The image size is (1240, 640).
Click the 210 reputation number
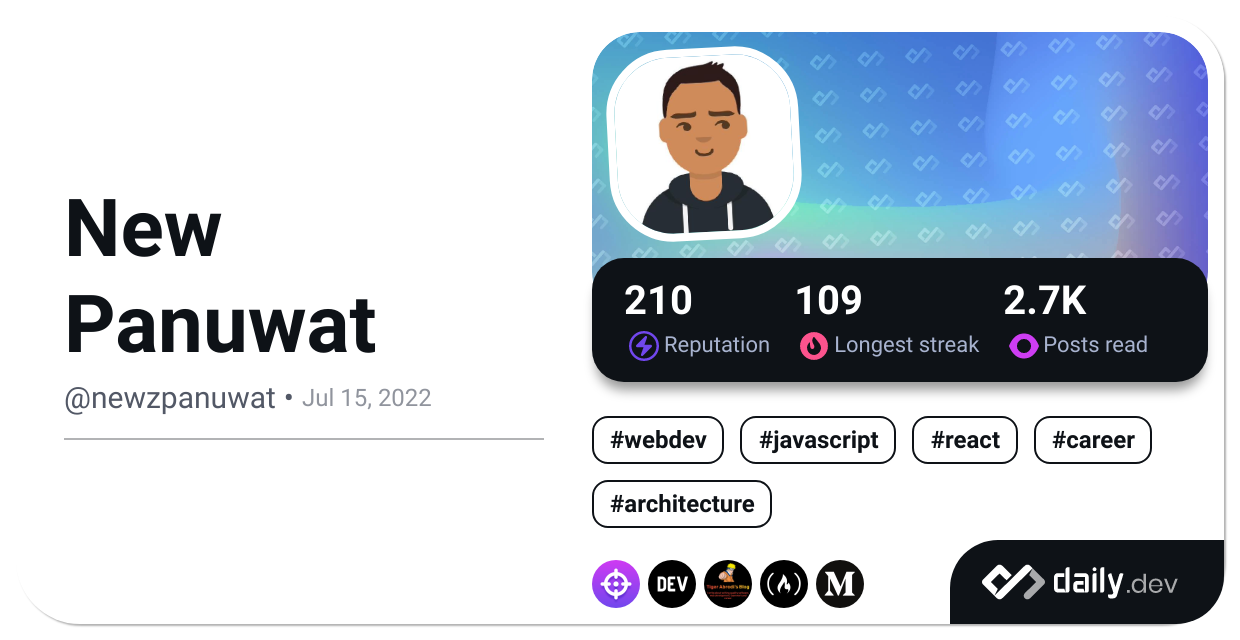(658, 301)
